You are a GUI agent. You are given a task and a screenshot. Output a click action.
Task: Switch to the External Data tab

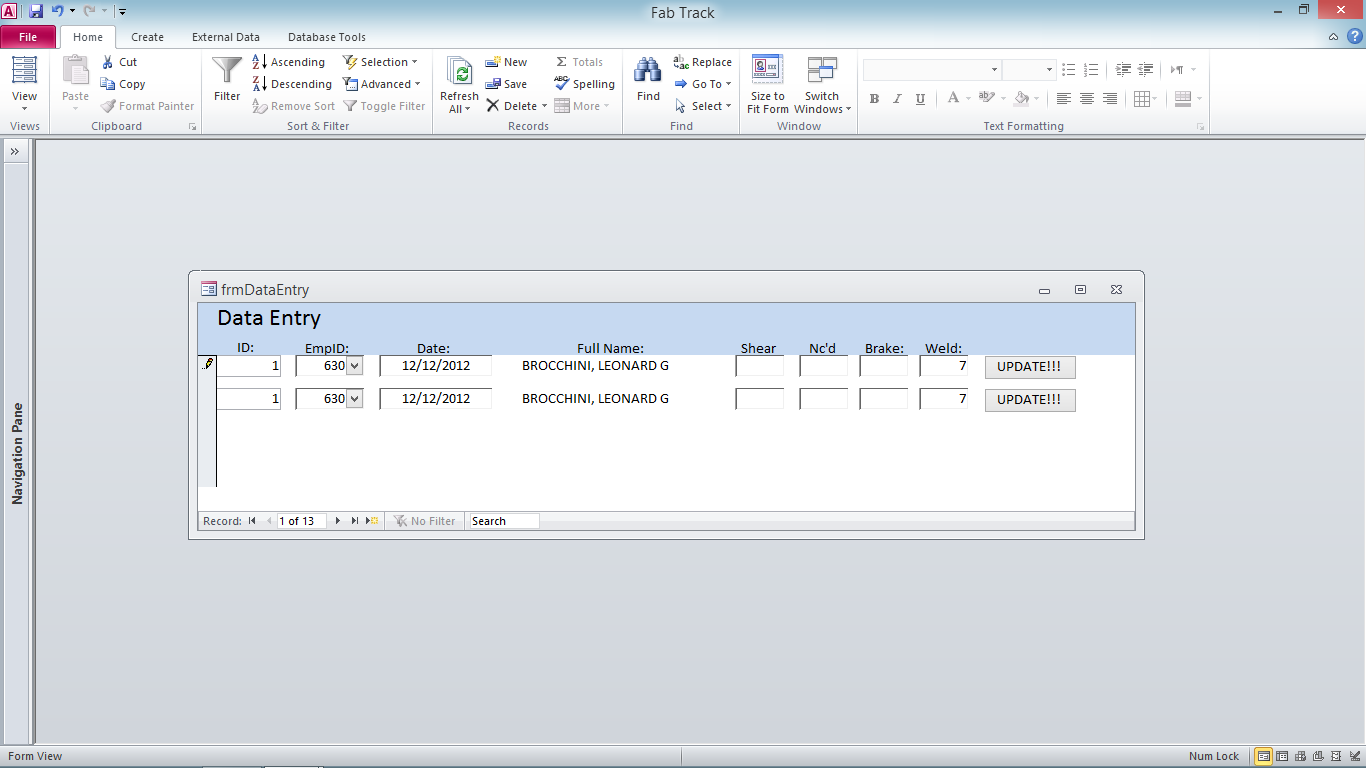226,37
